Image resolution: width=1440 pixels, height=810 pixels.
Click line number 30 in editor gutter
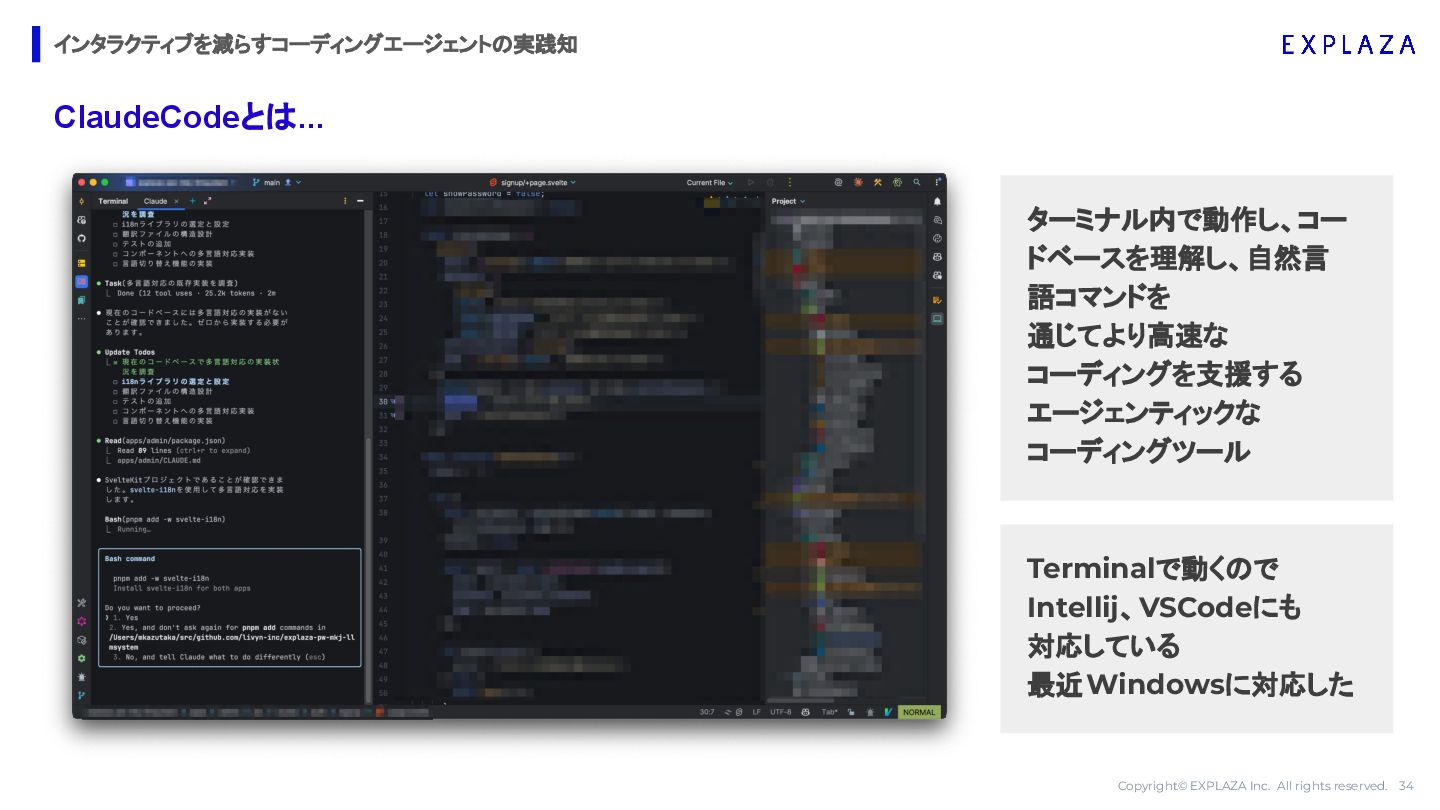tap(383, 401)
